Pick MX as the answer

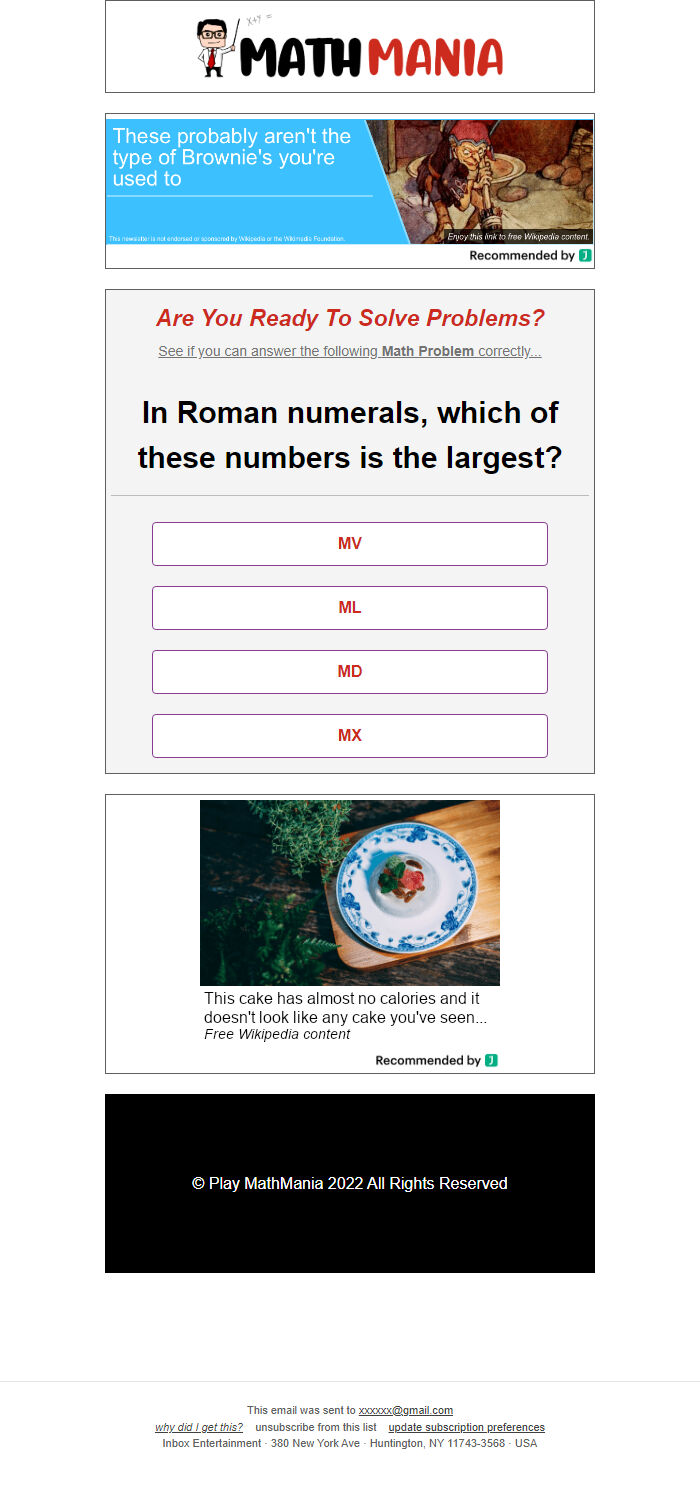click(350, 736)
